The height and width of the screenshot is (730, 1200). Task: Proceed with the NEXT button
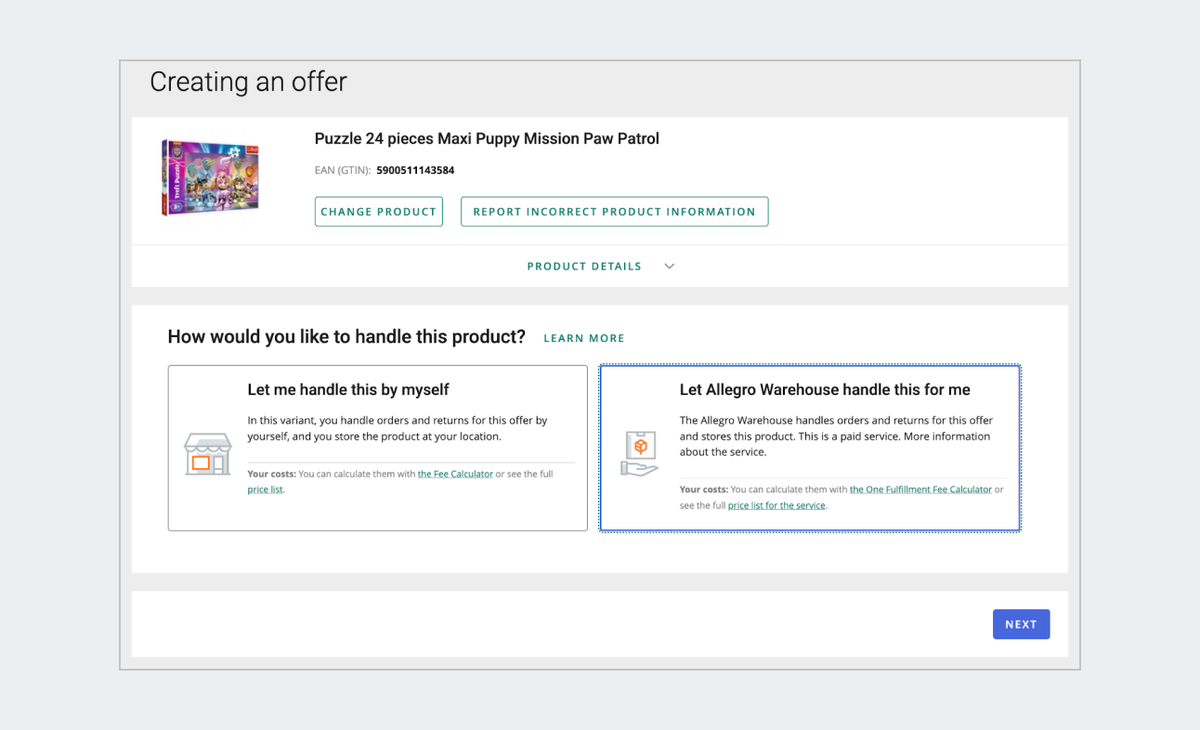pos(1020,624)
